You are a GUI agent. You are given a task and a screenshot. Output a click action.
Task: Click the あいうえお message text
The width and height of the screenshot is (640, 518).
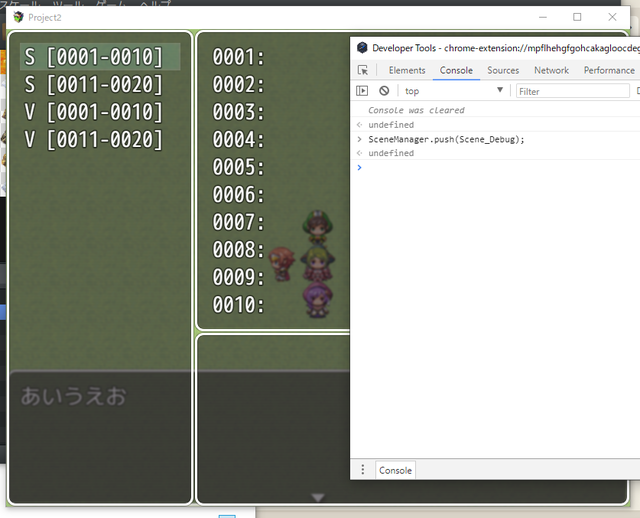[73, 396]
